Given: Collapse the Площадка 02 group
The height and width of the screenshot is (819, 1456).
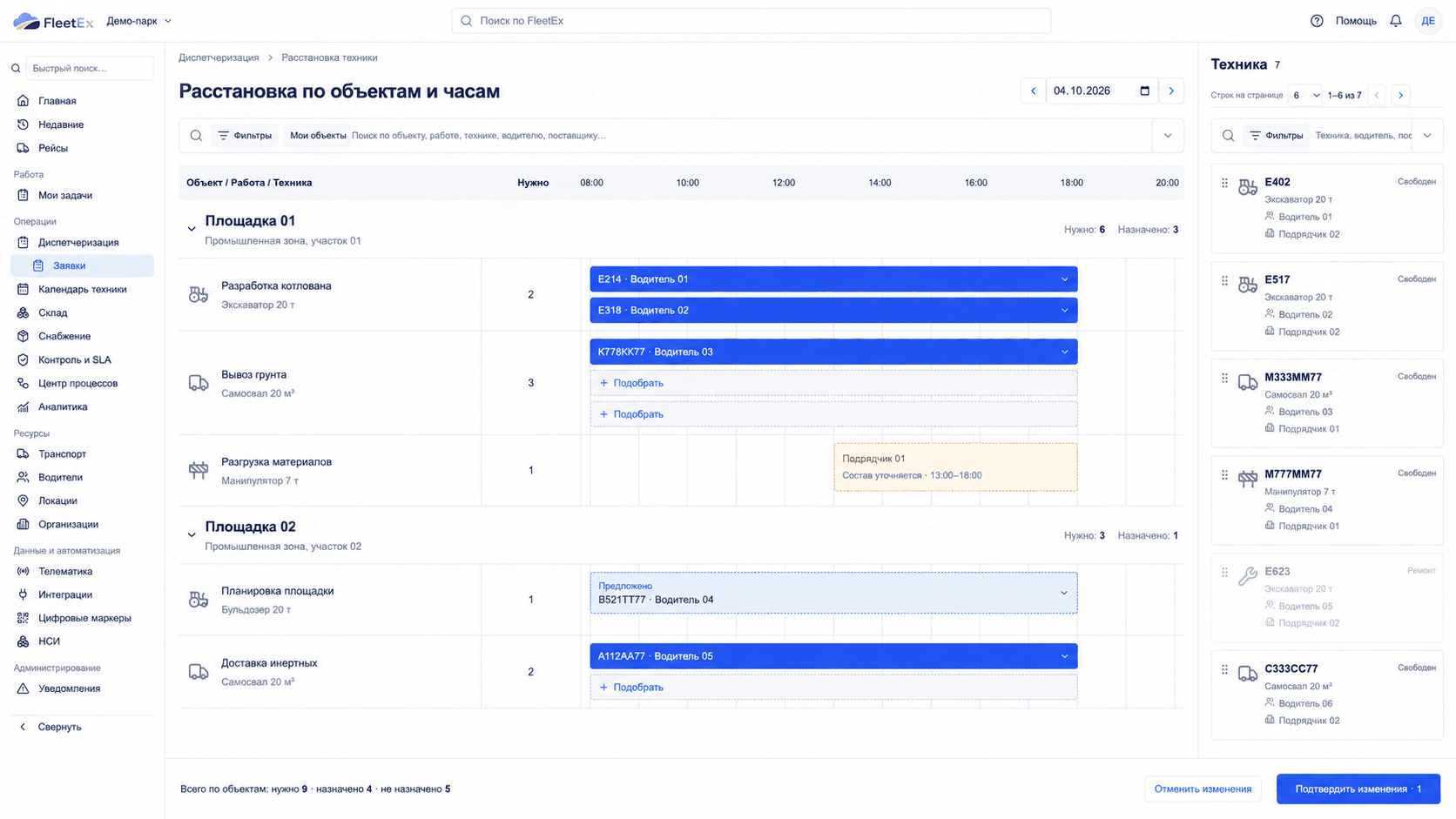Looking at the screenshot, I should pyautogui.click(x=192, y=534).
